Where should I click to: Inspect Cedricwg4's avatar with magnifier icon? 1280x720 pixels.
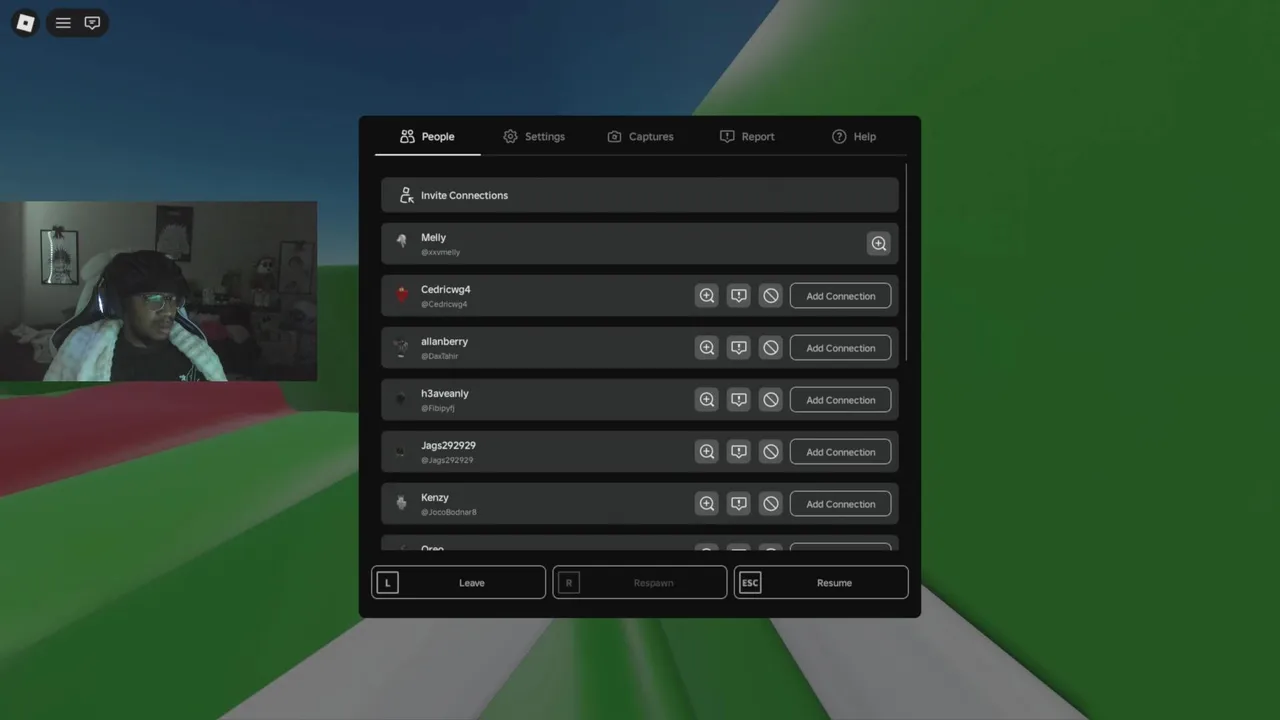click(707, 296)
